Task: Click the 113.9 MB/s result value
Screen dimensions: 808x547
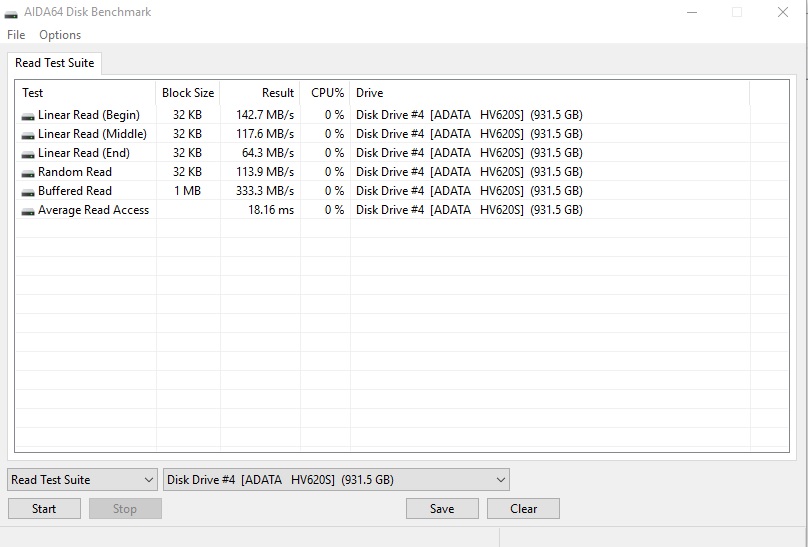Action: click(265, 172)
